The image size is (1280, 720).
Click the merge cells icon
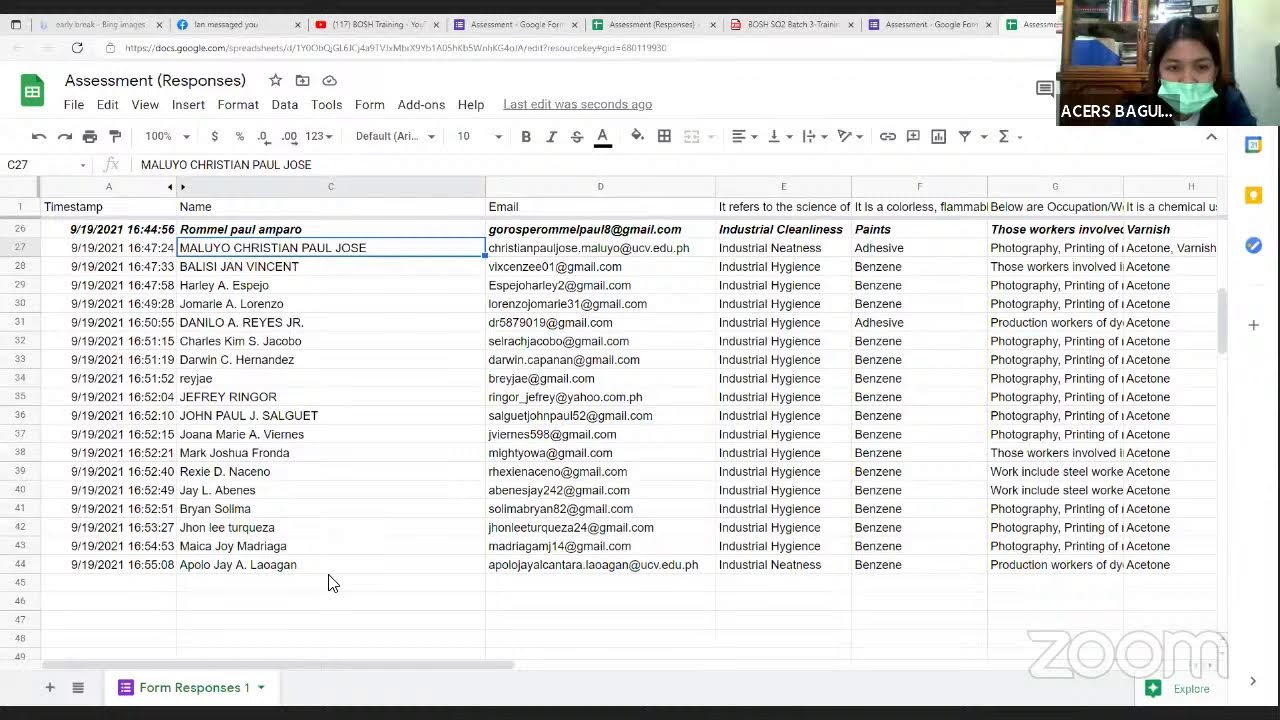691,136
